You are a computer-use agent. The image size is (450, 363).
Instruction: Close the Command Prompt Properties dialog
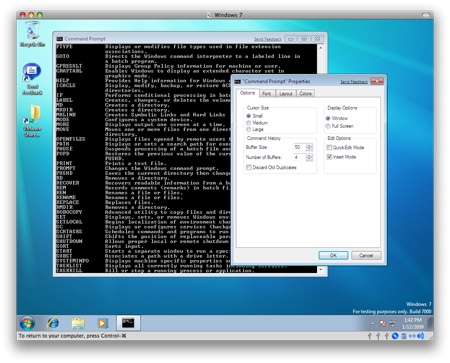point(377,81)
